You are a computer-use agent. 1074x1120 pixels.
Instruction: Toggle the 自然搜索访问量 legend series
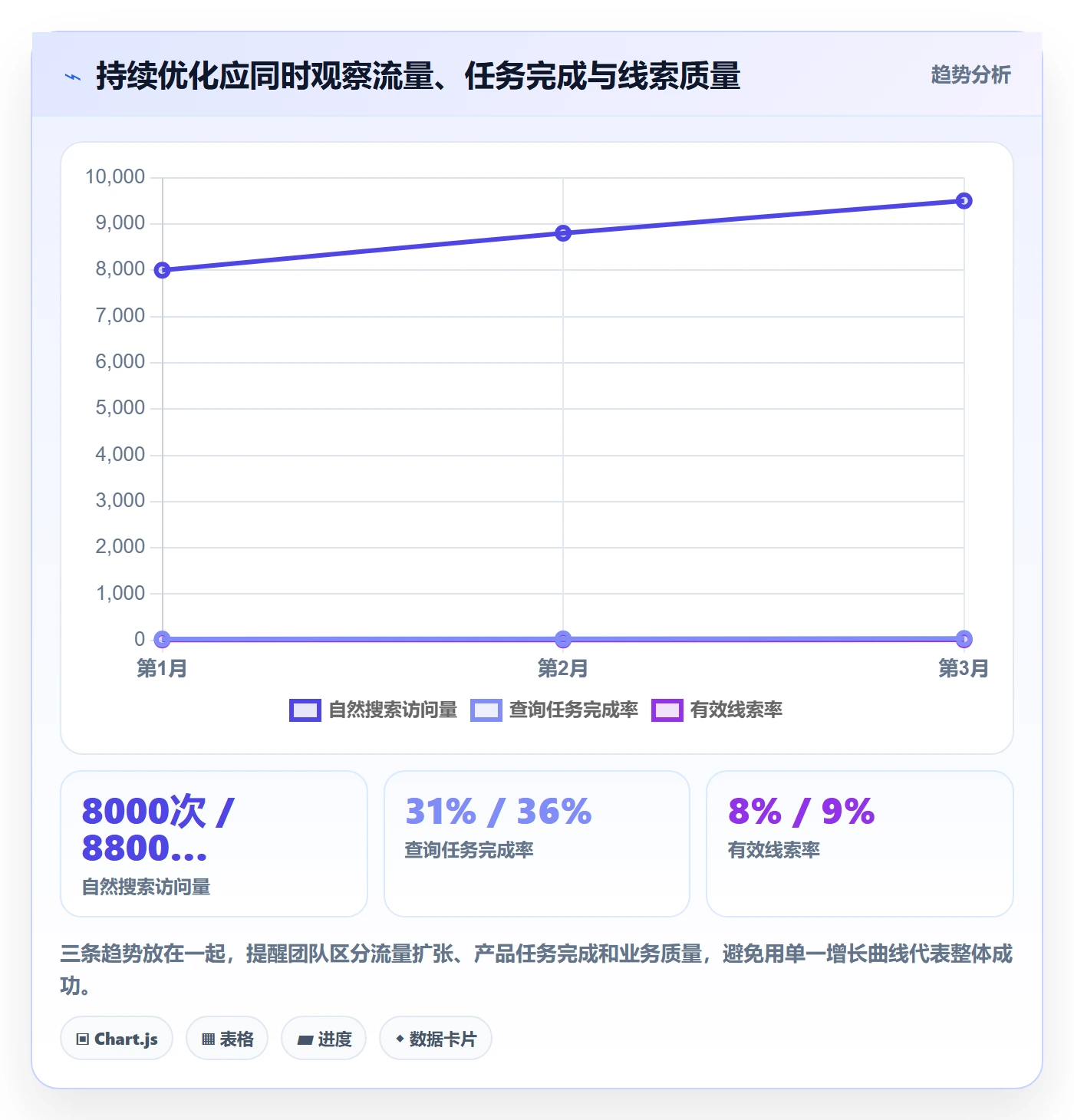click(x=373, y=710)
